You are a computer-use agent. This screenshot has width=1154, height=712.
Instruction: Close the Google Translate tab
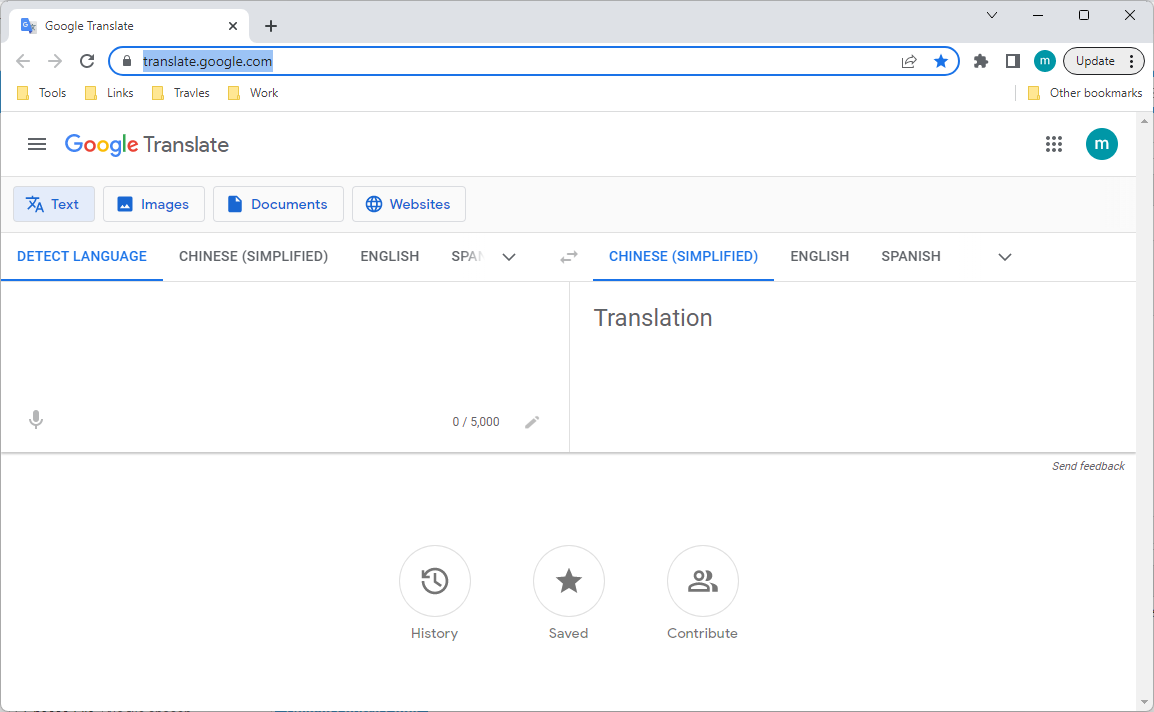pos(233,26)
